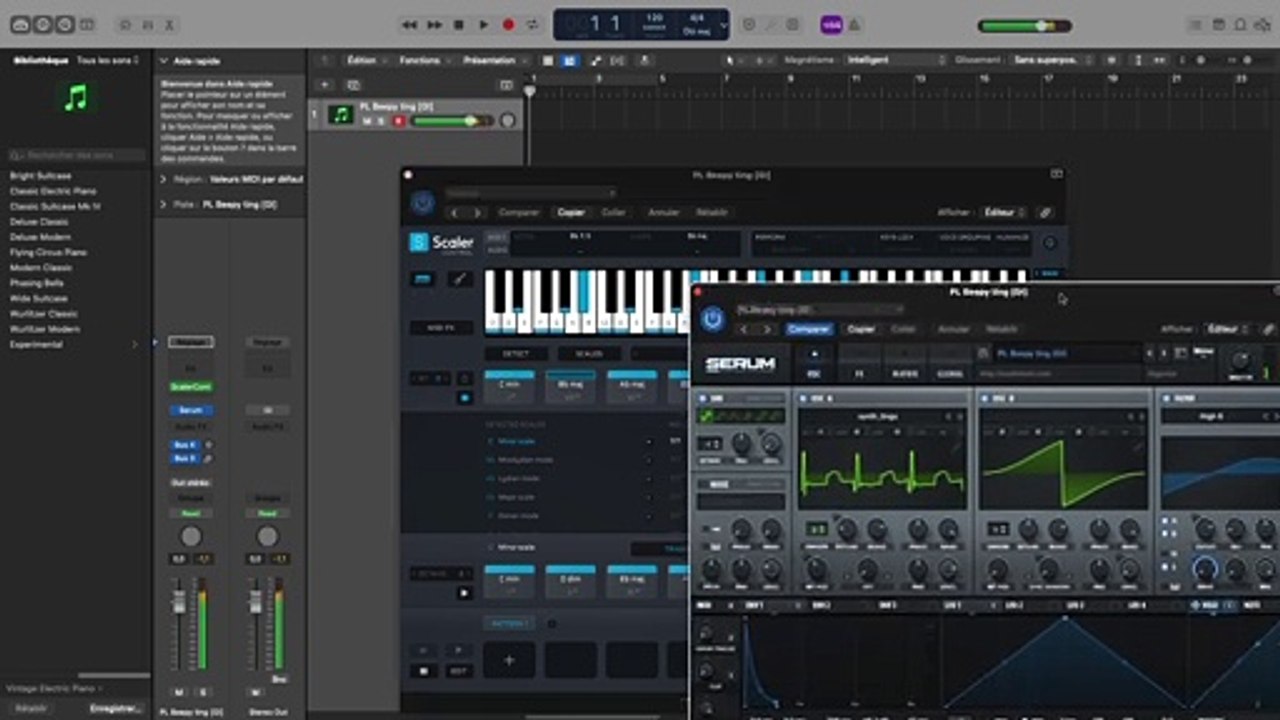Toggle Cycle mode in the transport
1280x720 pixels.
point(532,25)
